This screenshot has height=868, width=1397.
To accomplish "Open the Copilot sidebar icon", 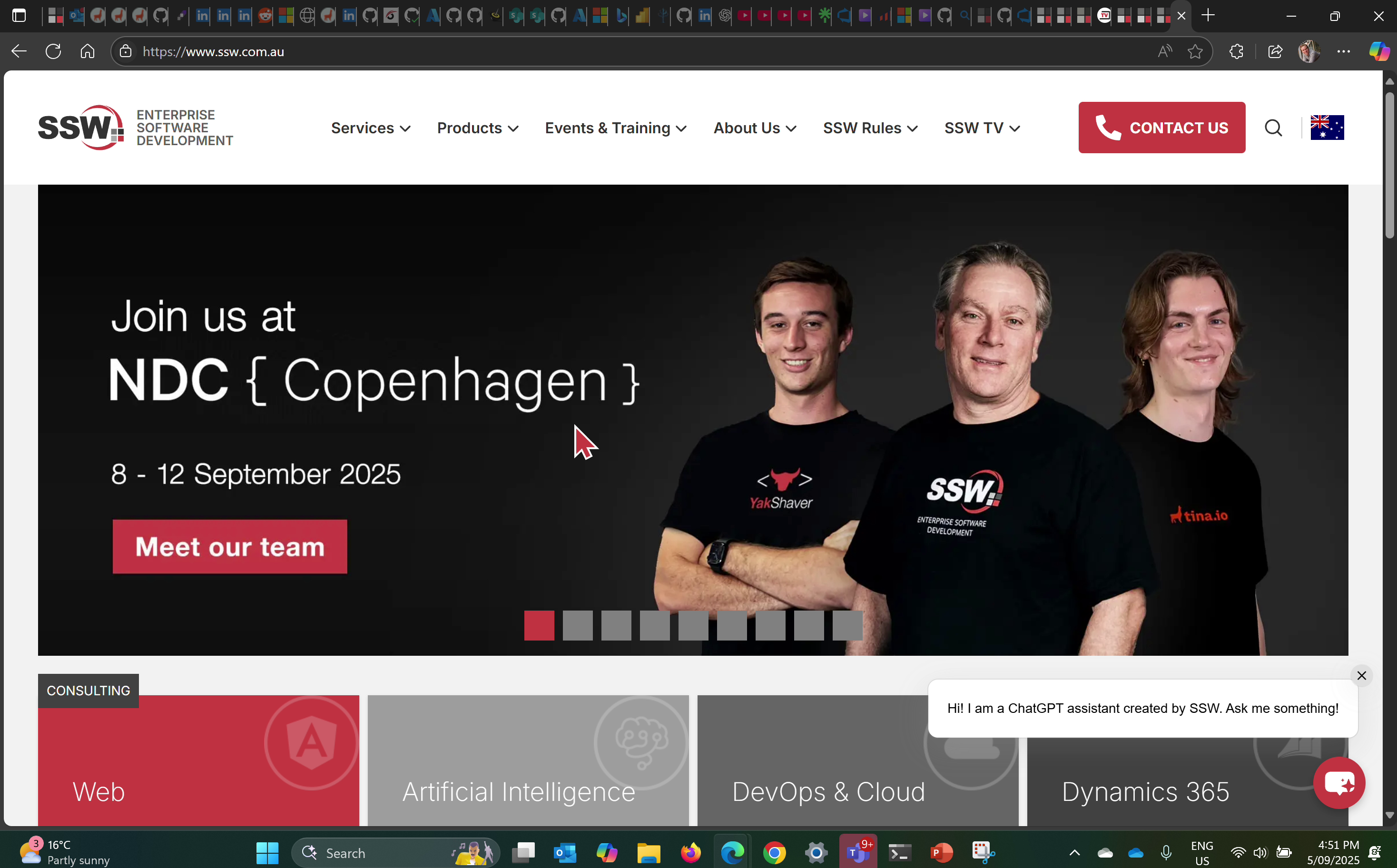I will (x=1379, y=52).
